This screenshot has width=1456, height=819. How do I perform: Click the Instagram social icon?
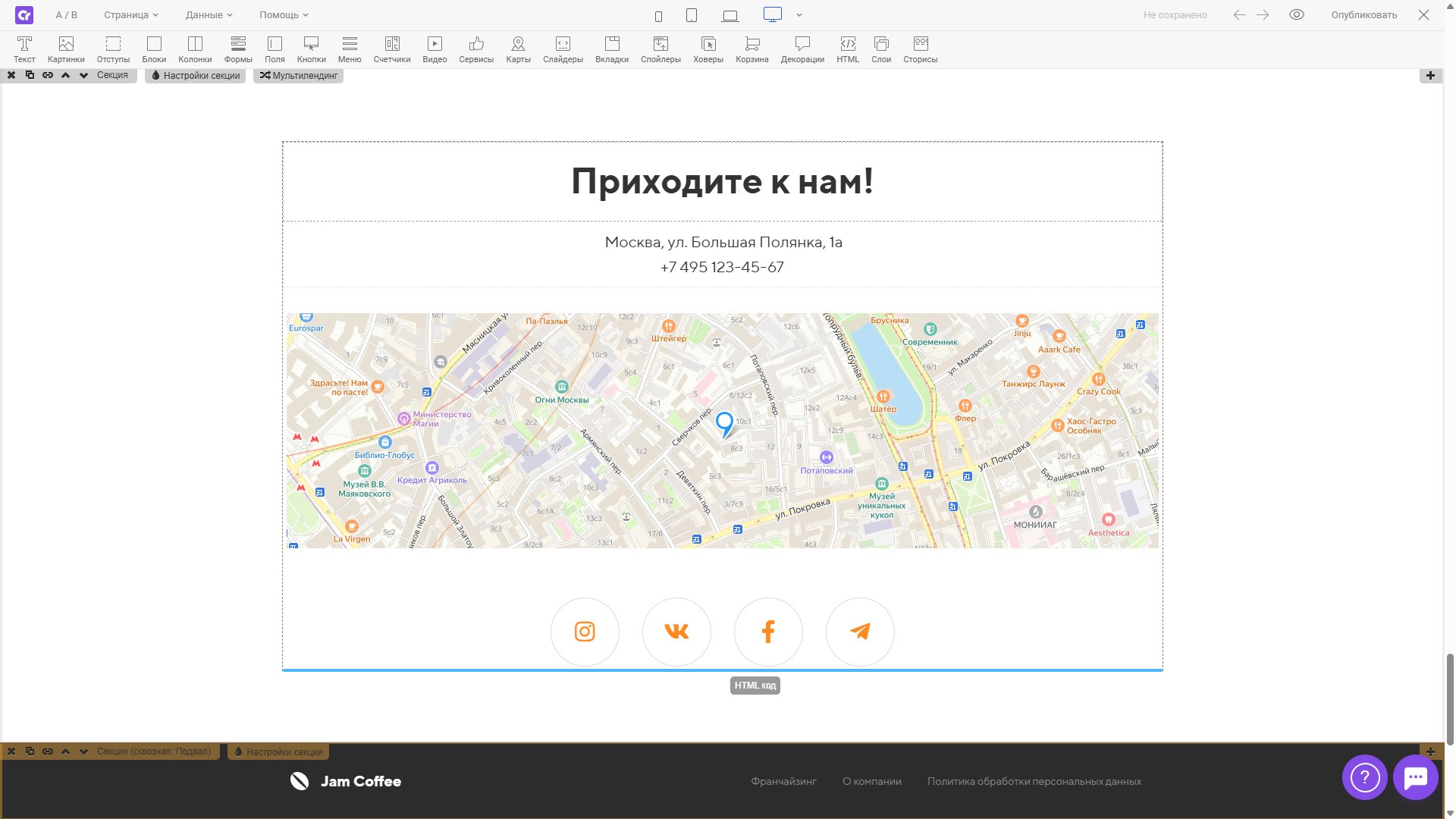pos(585,632)
